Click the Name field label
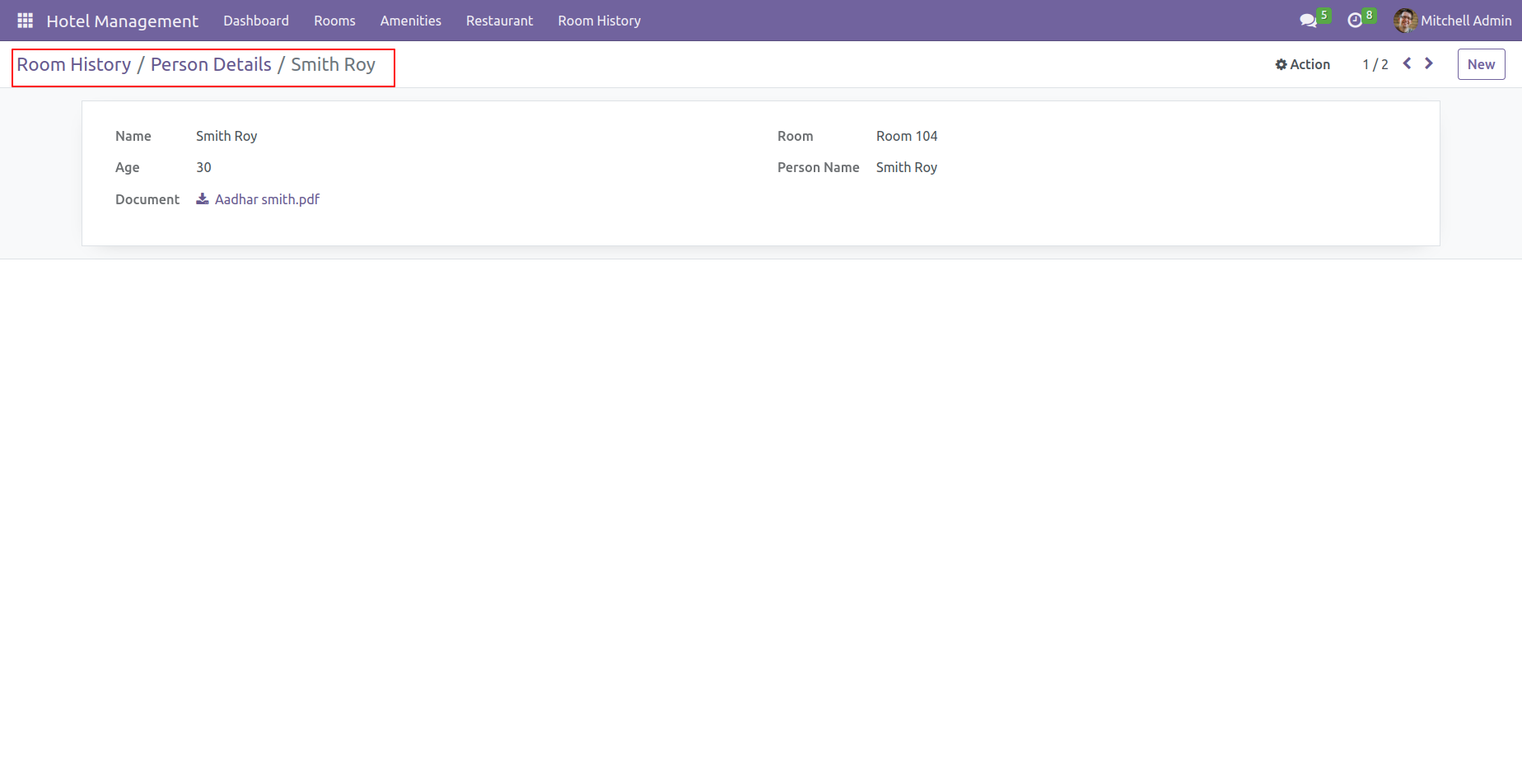This screenshot has height=784, width=1522. pyautogui.click(x=133, y=136)
